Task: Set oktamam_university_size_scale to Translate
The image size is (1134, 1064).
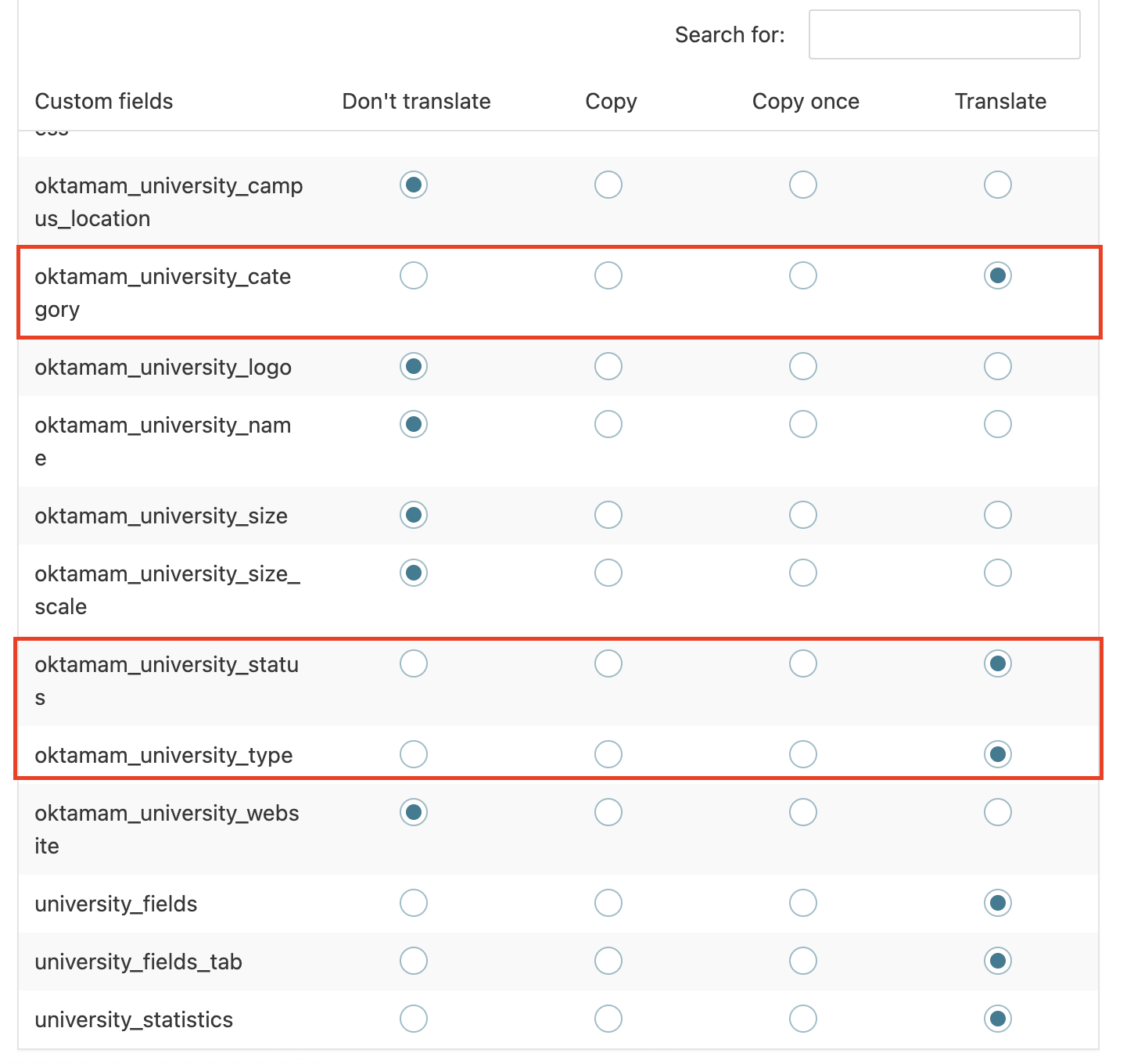Action: coord(998,573)
